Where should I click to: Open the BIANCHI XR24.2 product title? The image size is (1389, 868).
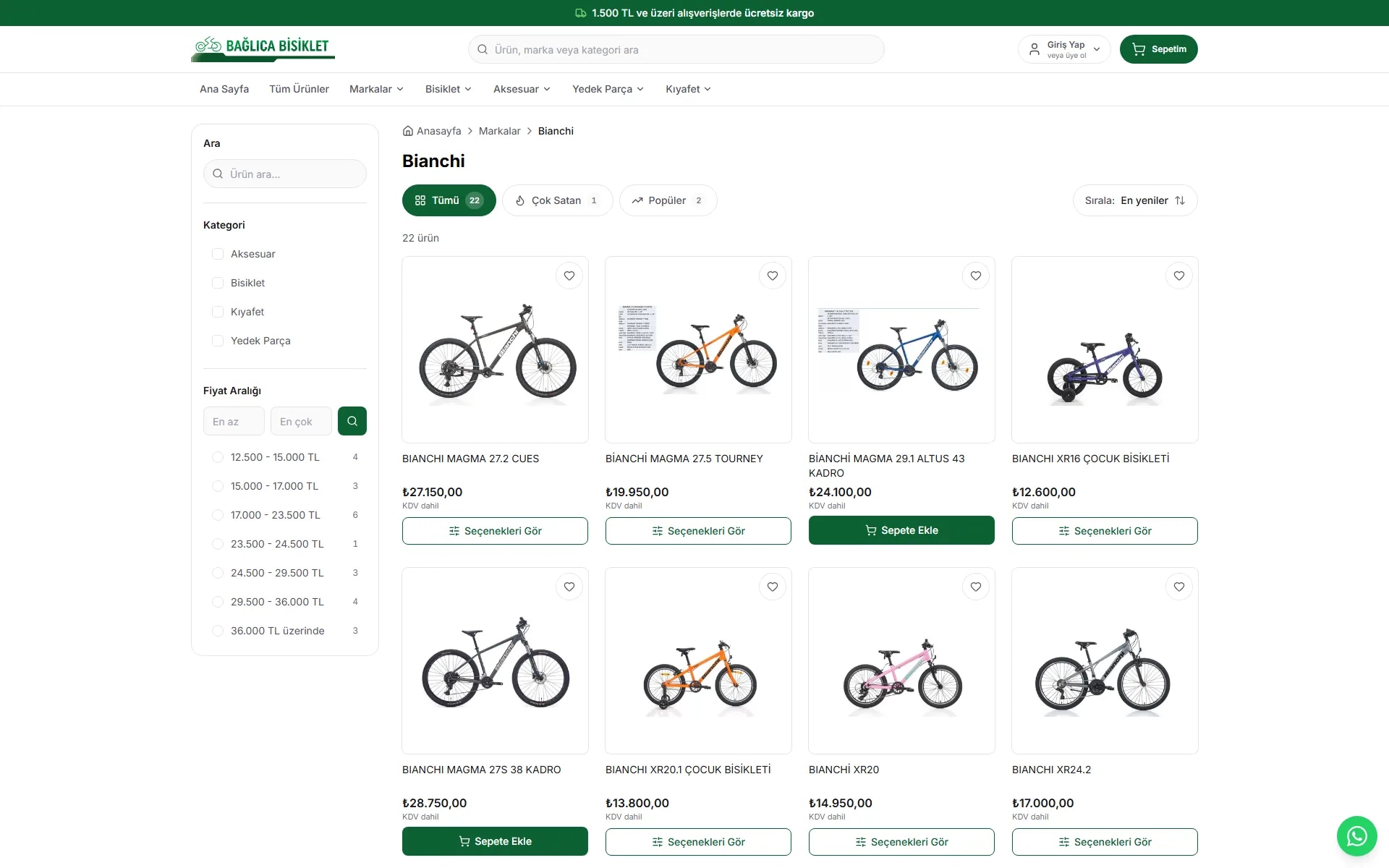(1051, 770)
